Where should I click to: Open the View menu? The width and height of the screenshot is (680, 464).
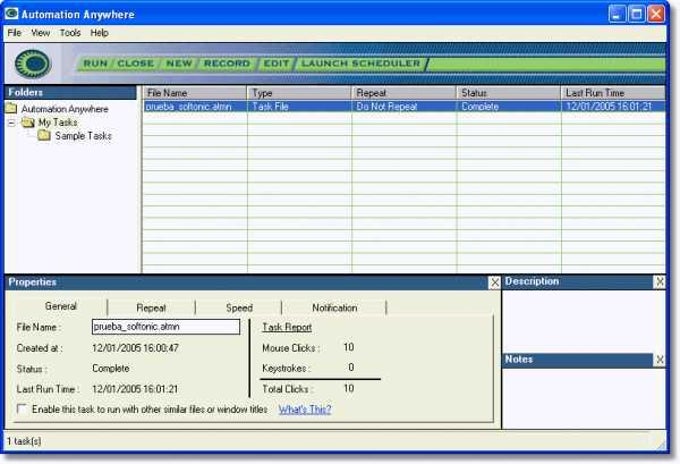[x=40, y=33]
